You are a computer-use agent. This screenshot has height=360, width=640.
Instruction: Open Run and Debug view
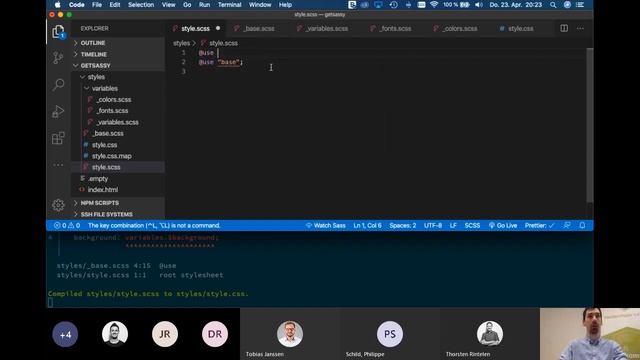click(58, 111)
